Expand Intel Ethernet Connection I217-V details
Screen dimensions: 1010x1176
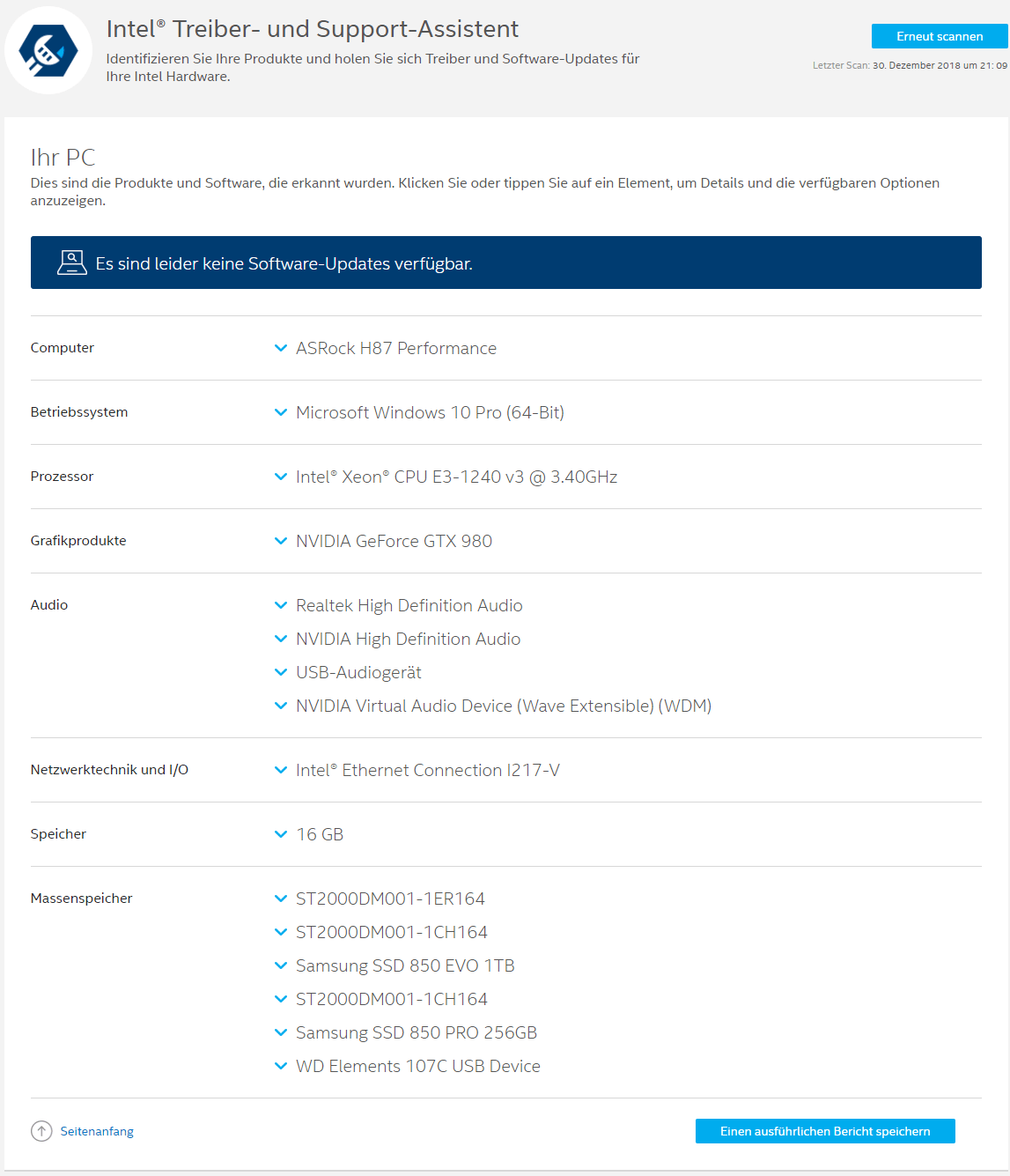point(417,770)
